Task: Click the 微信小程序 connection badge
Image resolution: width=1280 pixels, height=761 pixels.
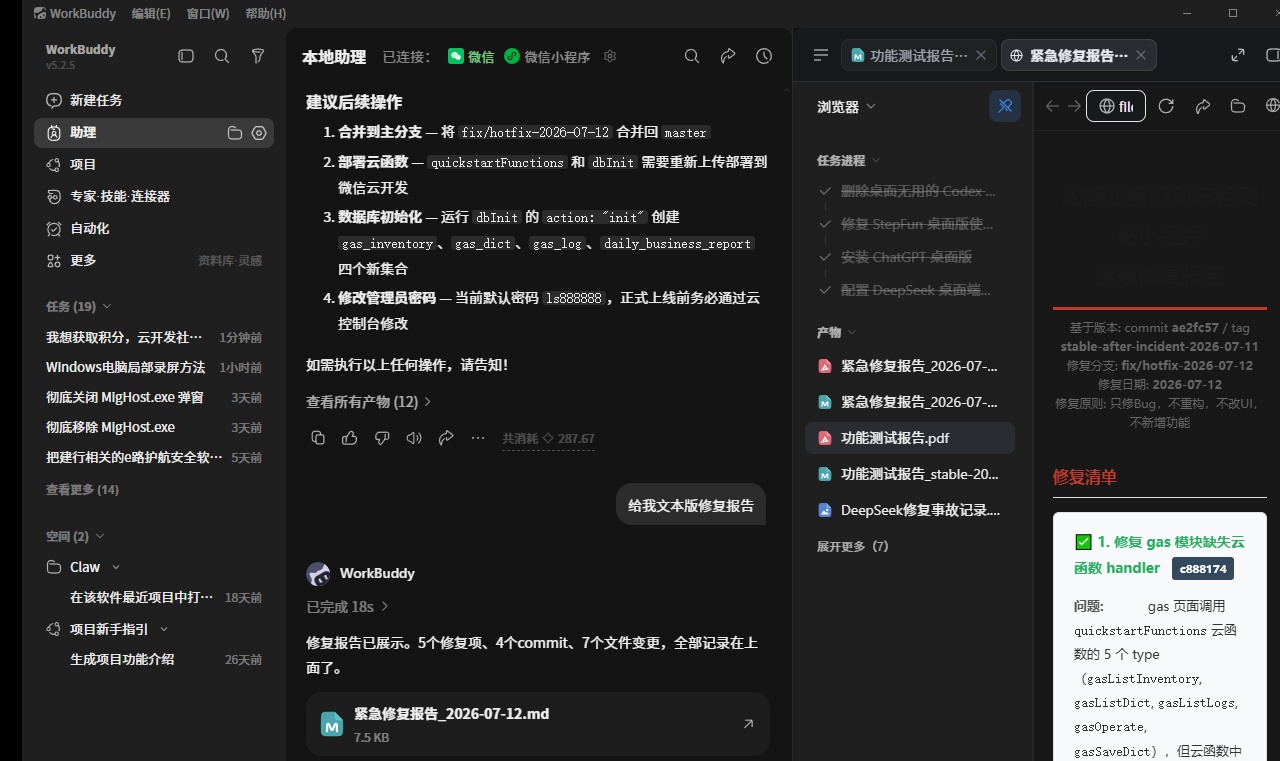Action: [x=547, y=57]
